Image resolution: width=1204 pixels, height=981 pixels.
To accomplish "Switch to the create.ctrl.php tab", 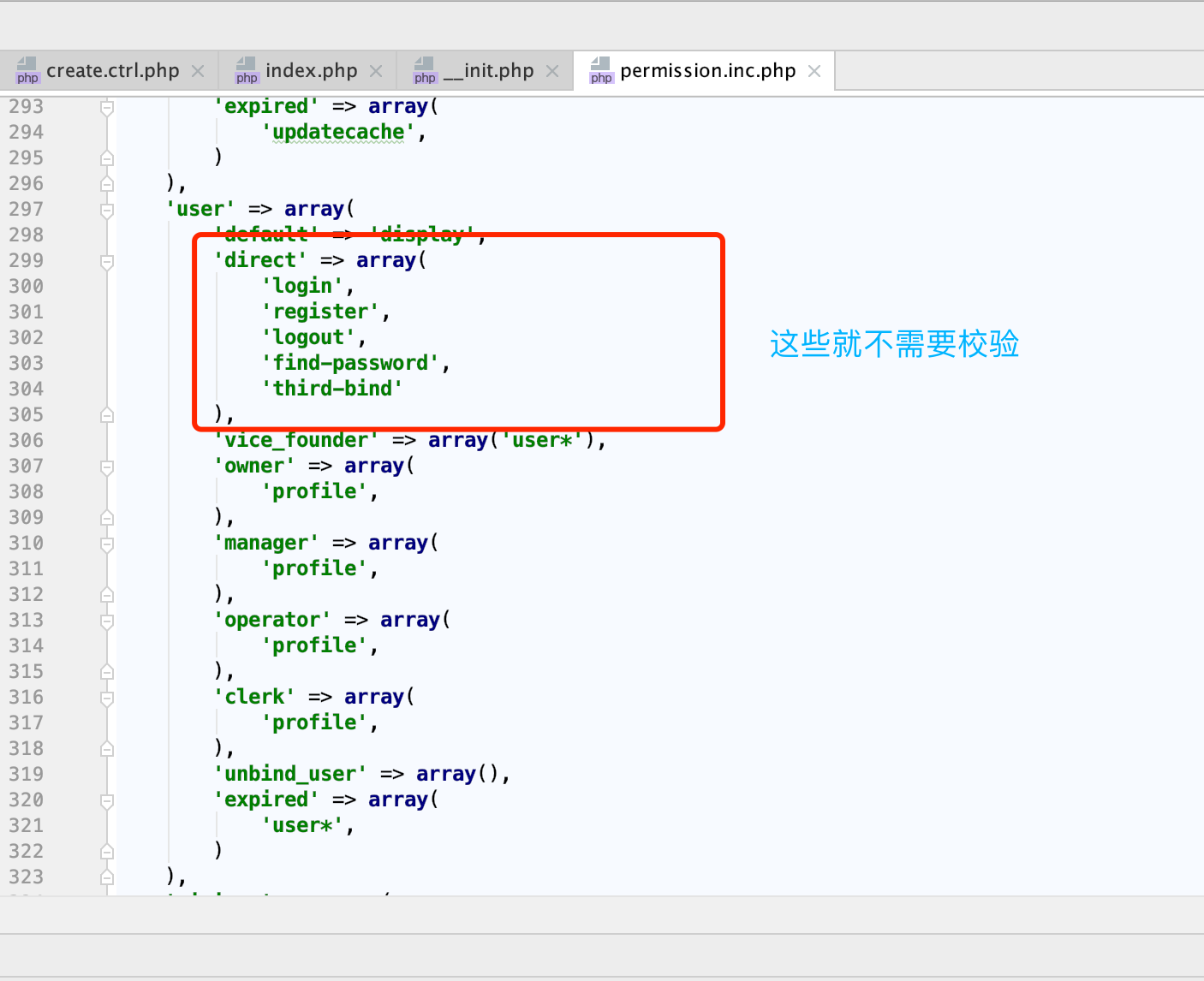I will click(x=112, y=71).
